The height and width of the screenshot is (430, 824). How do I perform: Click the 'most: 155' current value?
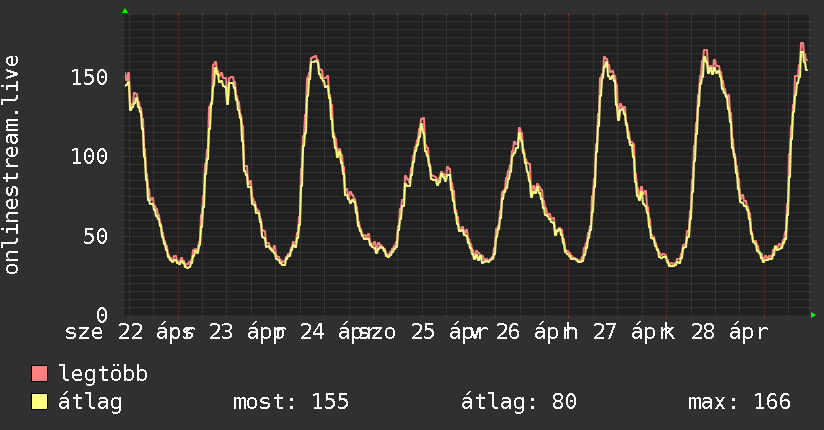tap(291, 402)
